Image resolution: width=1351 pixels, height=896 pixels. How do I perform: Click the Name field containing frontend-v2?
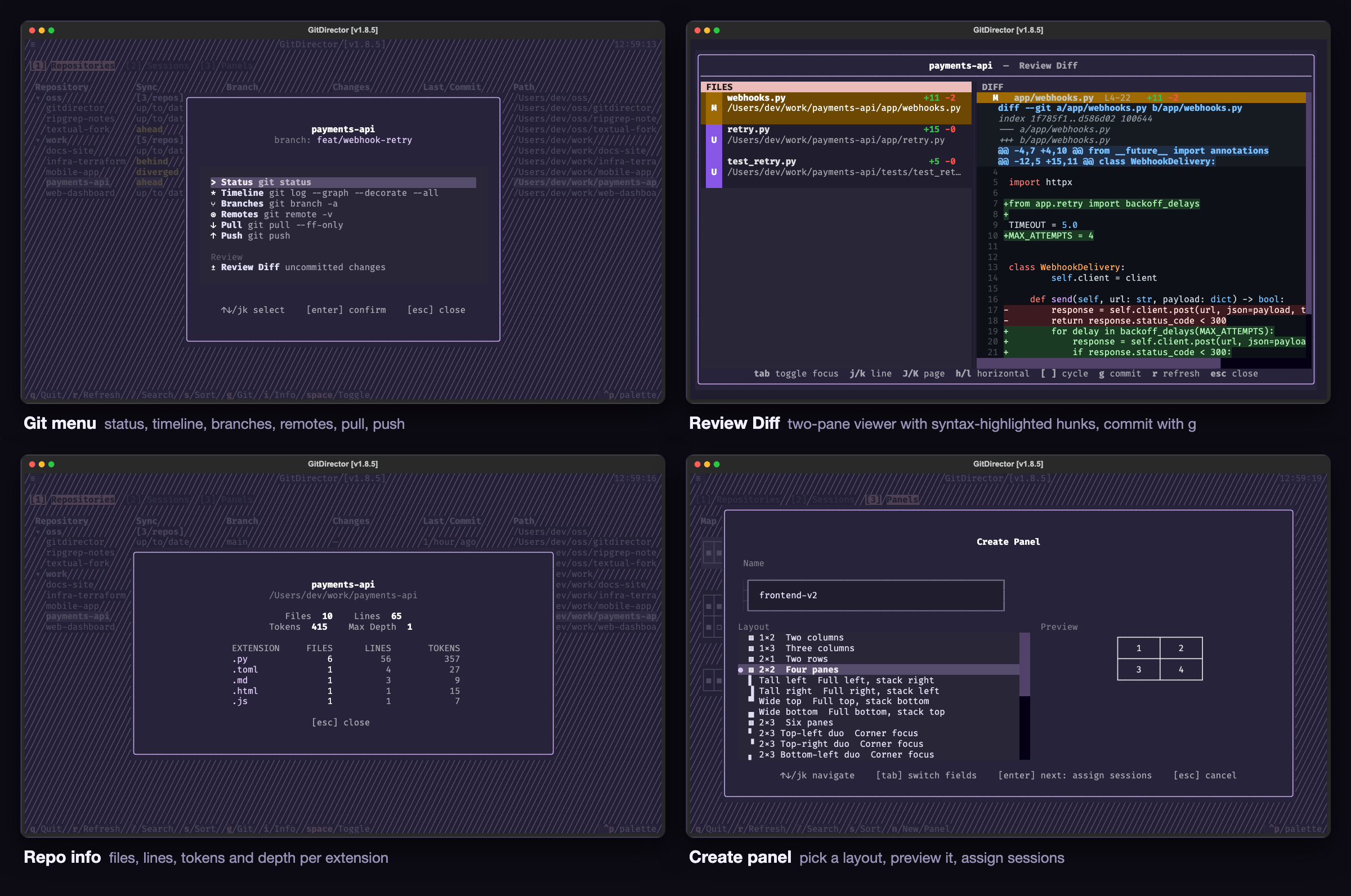coord(875,595)
